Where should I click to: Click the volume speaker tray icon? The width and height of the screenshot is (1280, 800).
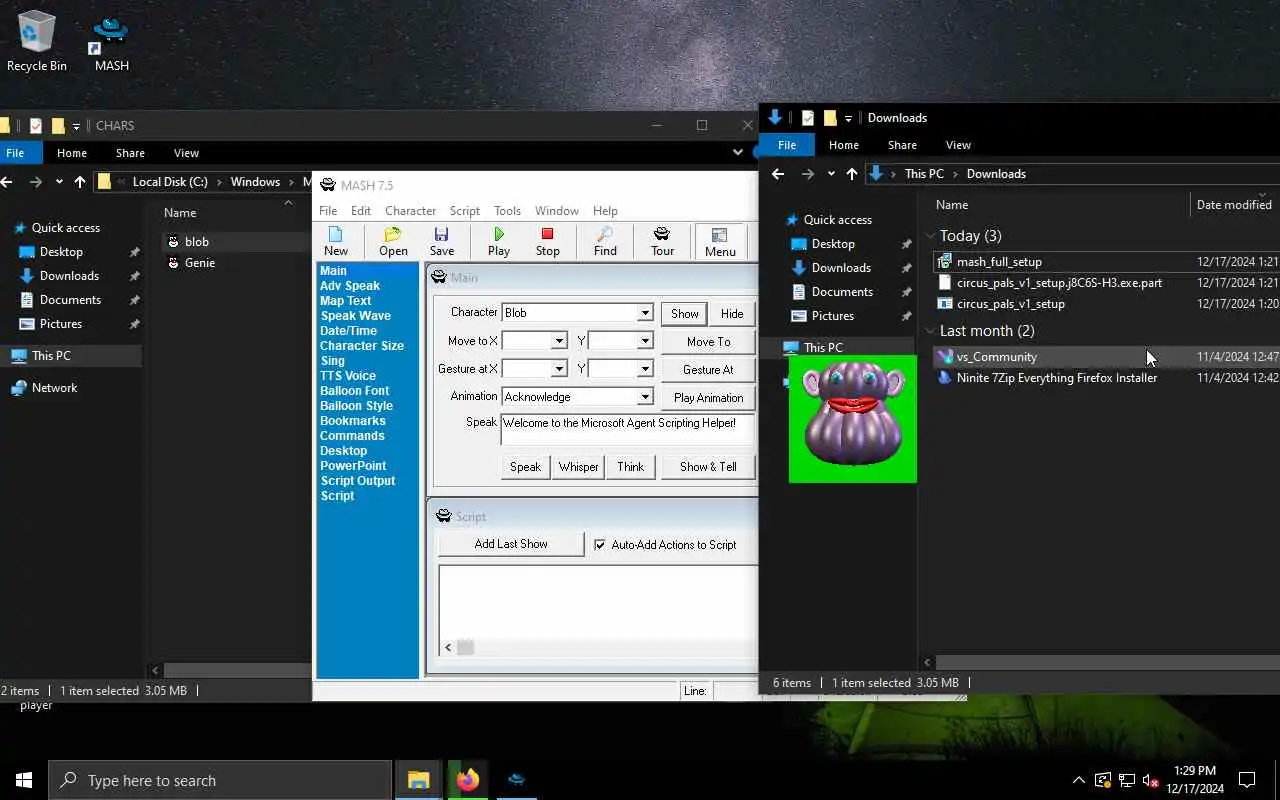(x=1150, y=780)
